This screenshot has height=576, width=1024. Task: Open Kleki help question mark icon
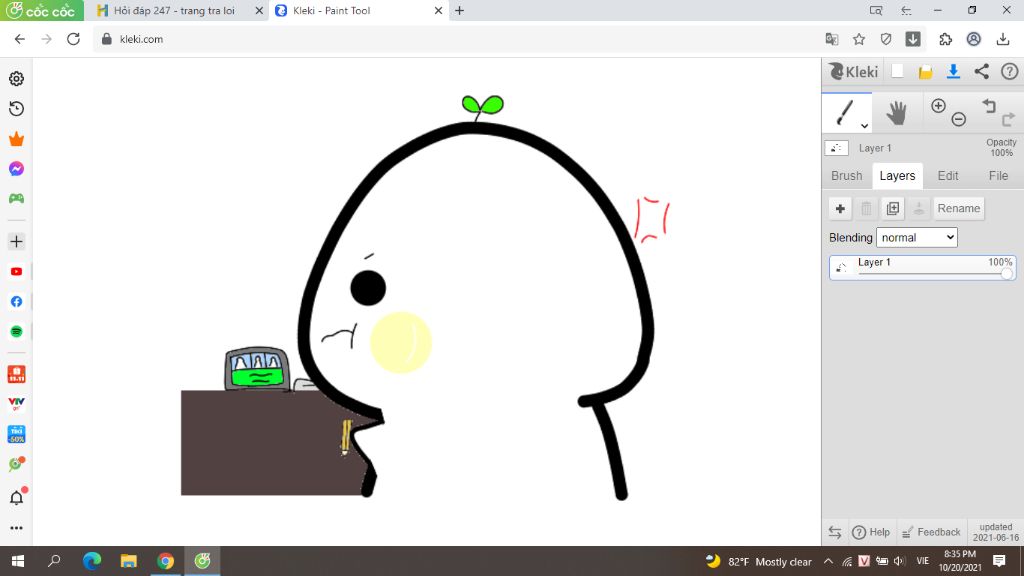click(1010, 71)
